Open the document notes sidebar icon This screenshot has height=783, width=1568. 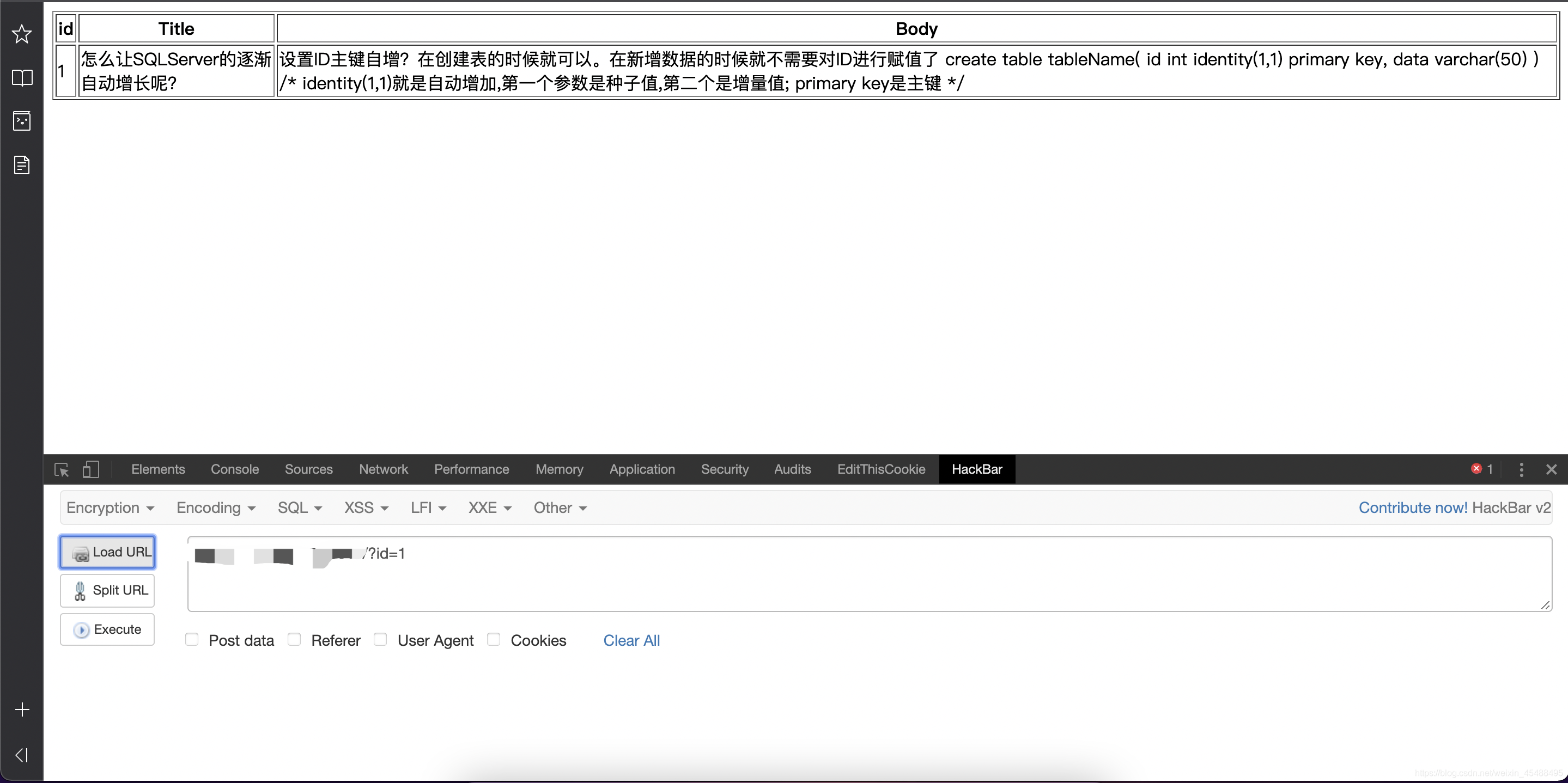point(22,165)
